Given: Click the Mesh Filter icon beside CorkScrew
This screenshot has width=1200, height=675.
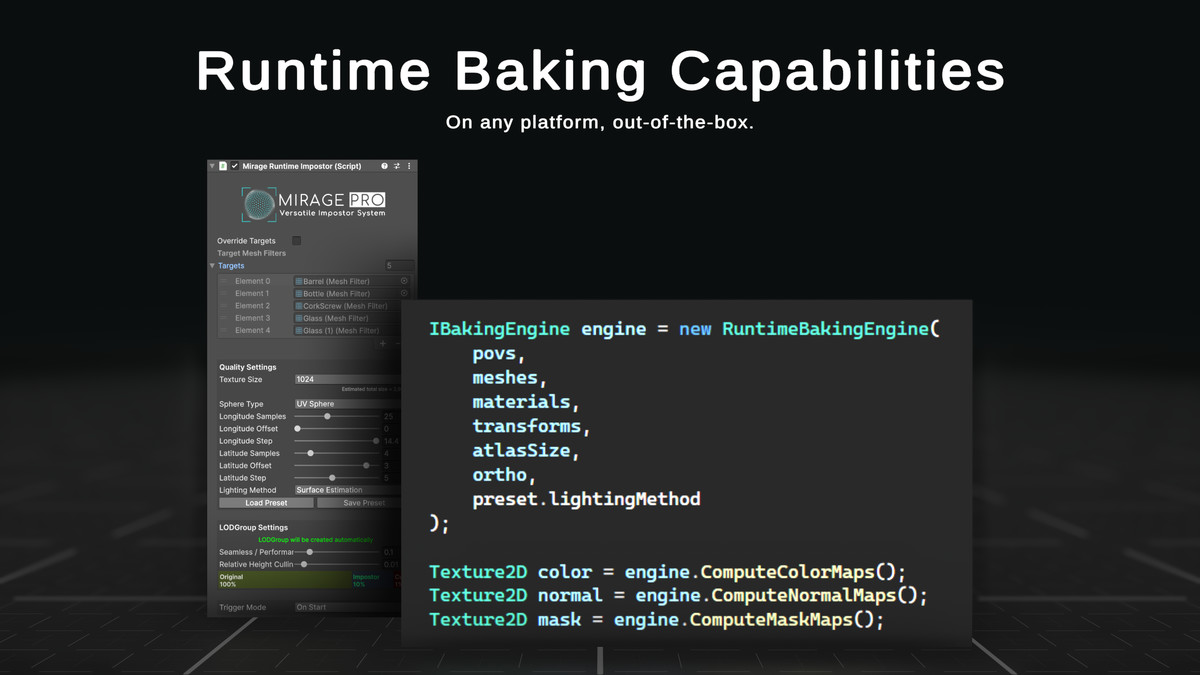Looking at the screenshot, I should 299,306.
